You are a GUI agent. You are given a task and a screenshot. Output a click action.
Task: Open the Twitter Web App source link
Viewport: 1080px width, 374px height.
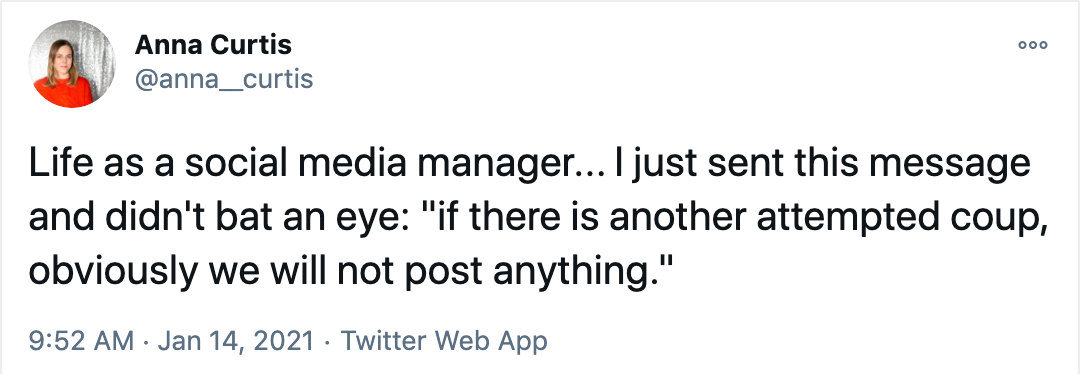click(444, 341)
